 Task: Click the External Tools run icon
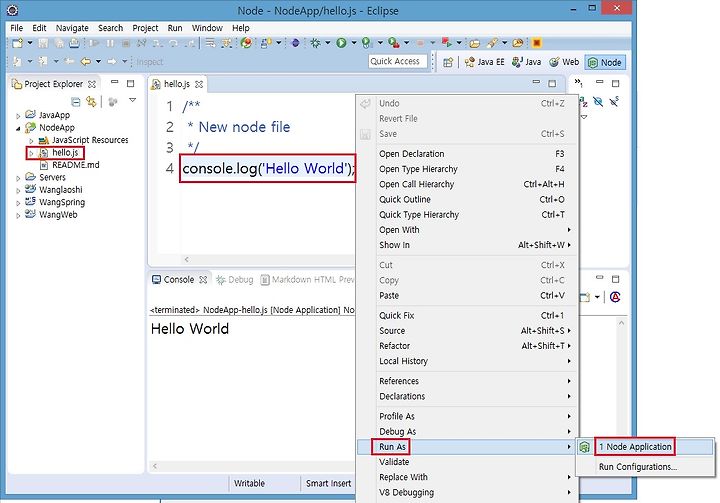click(x=394, y=43)
